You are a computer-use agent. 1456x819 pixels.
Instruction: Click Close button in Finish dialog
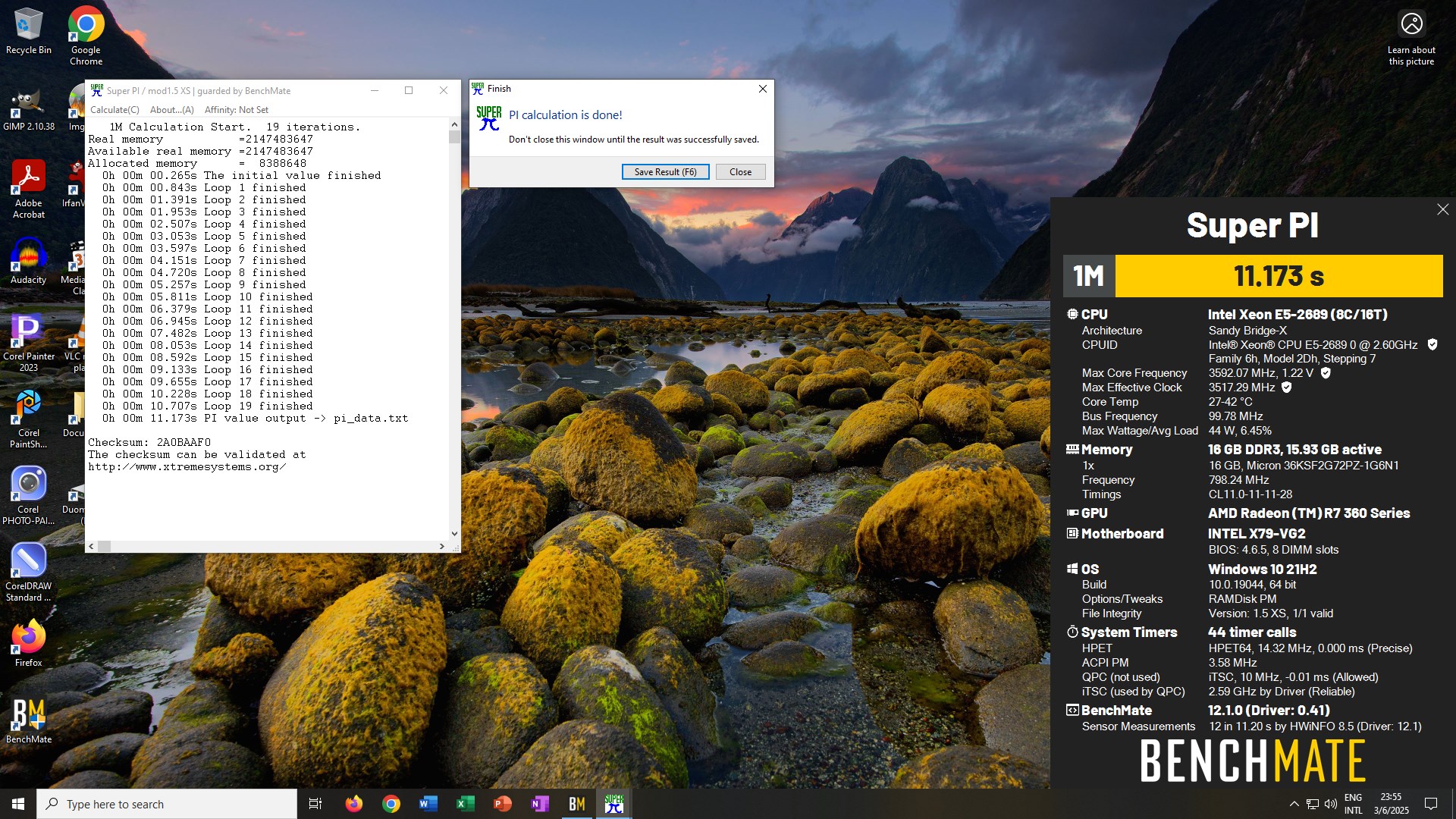click(740, 172)
